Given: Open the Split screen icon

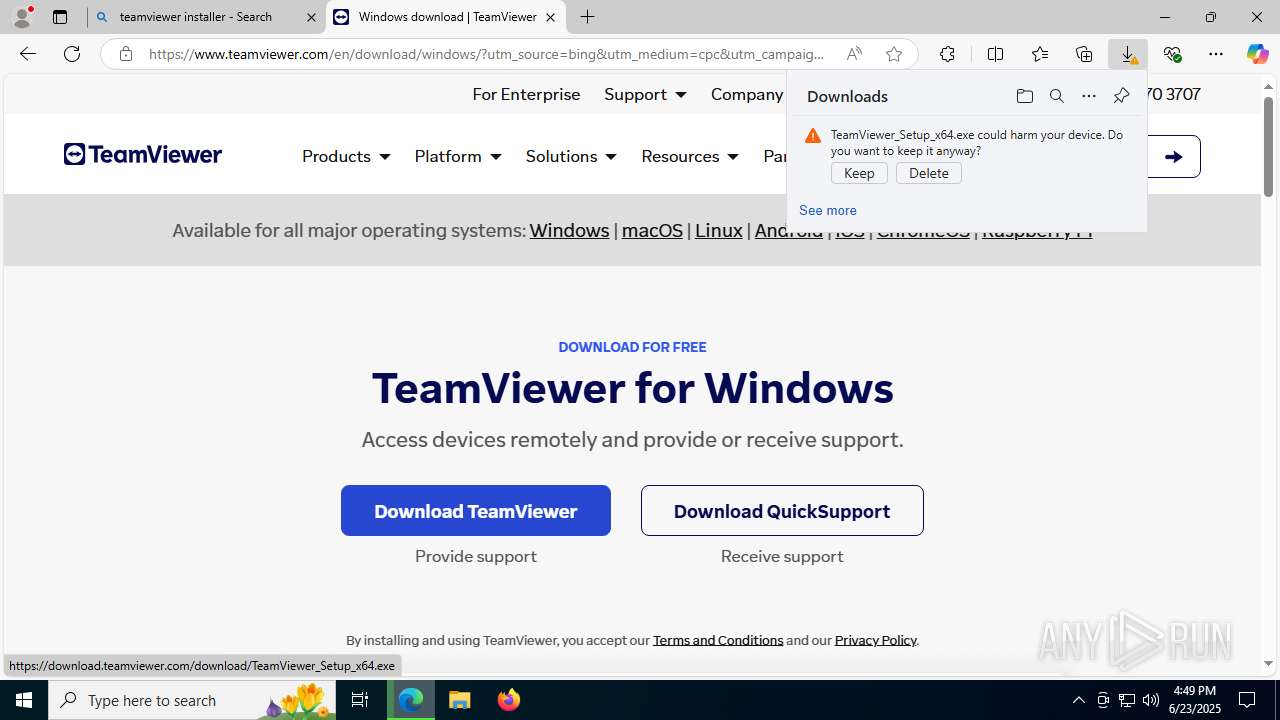Looking at the screenshot, I should pos(995,54).
